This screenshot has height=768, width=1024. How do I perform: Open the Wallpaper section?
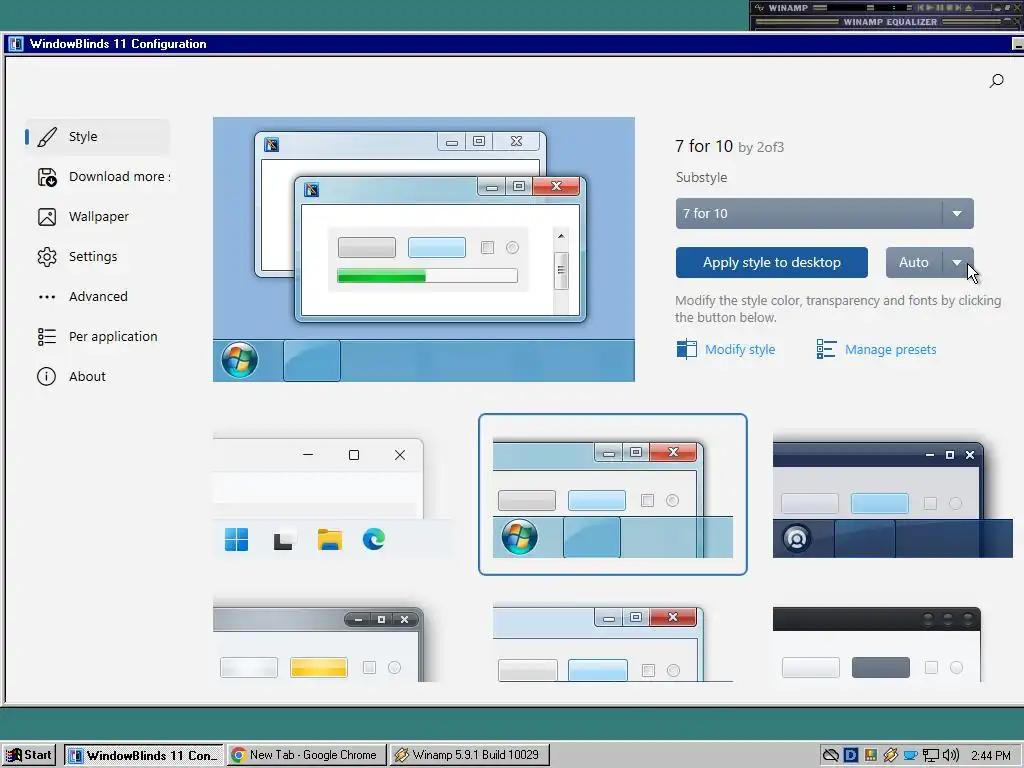pos(97,217)
